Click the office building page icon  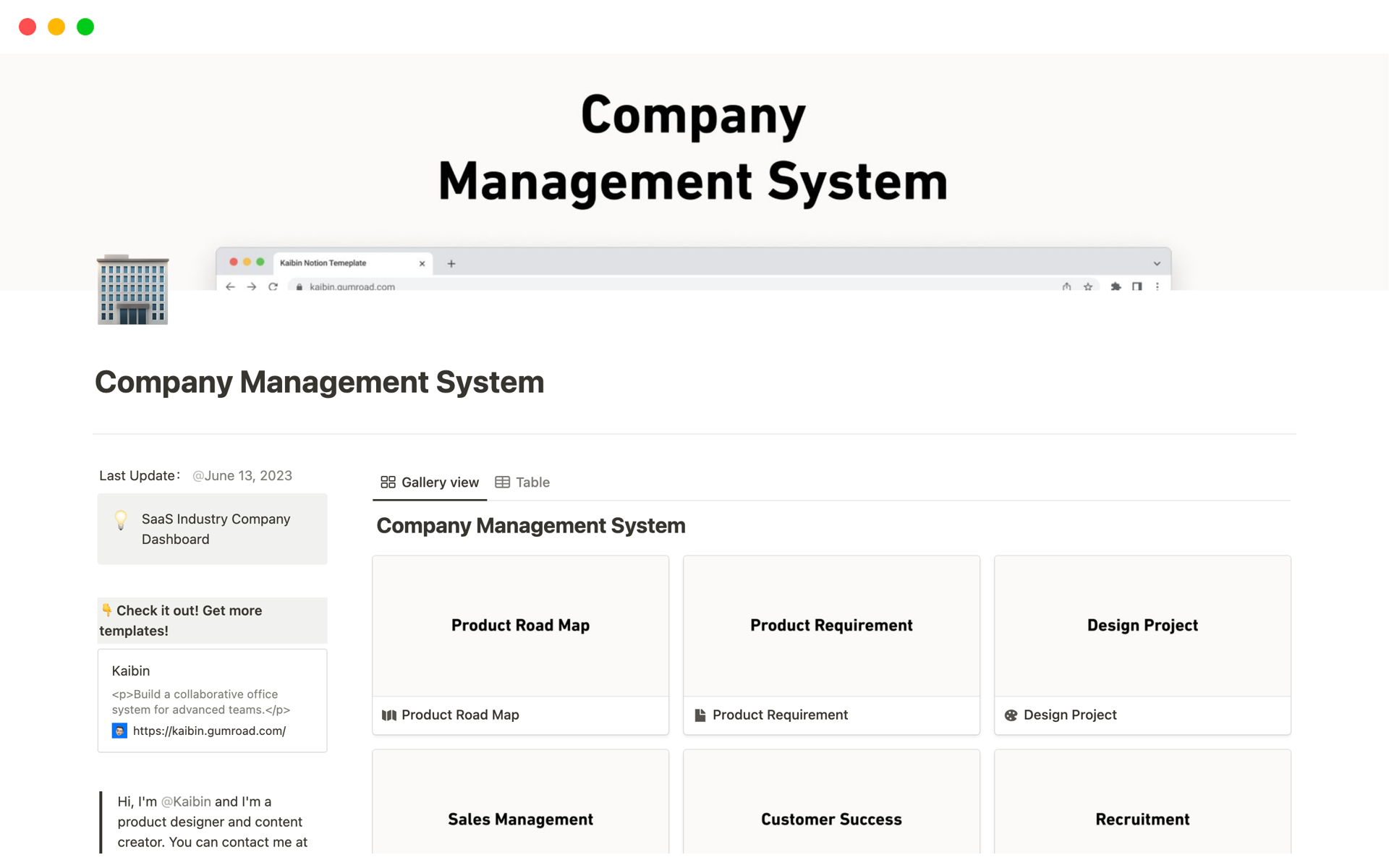click(133, 289)
